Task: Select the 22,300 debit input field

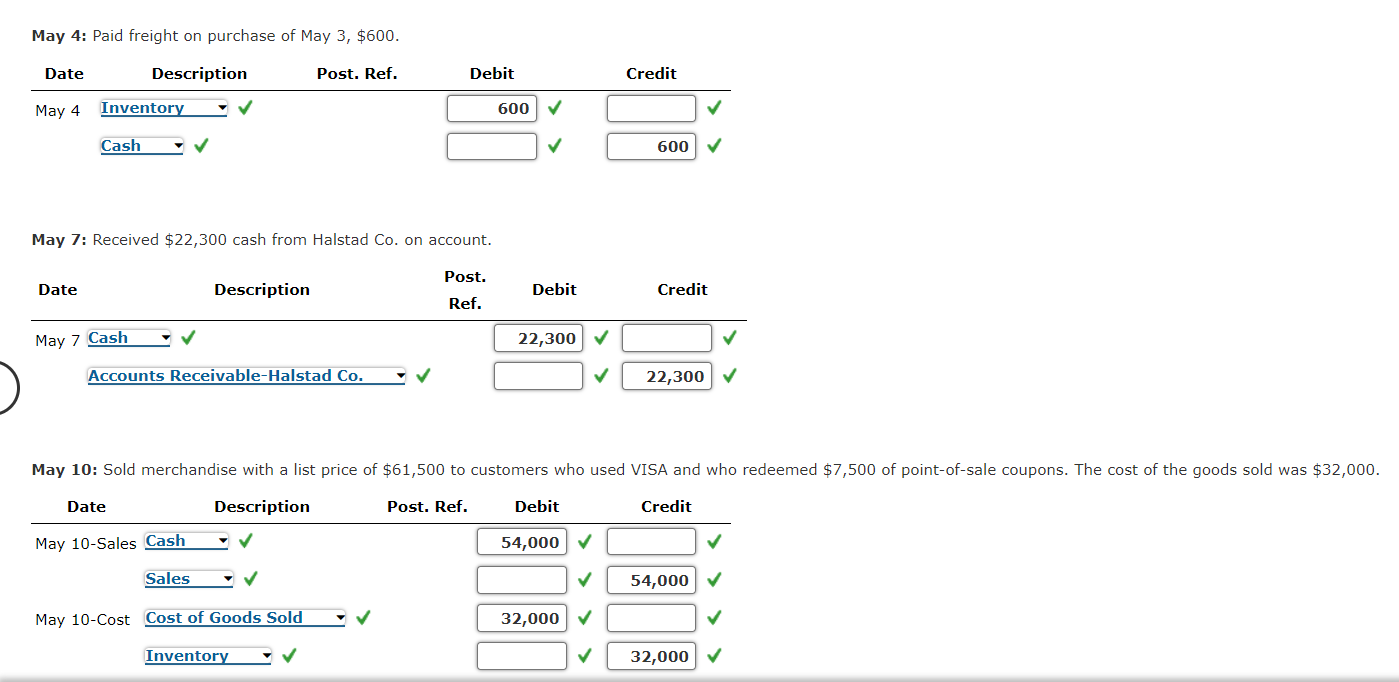Action: (x=538, y=337)
